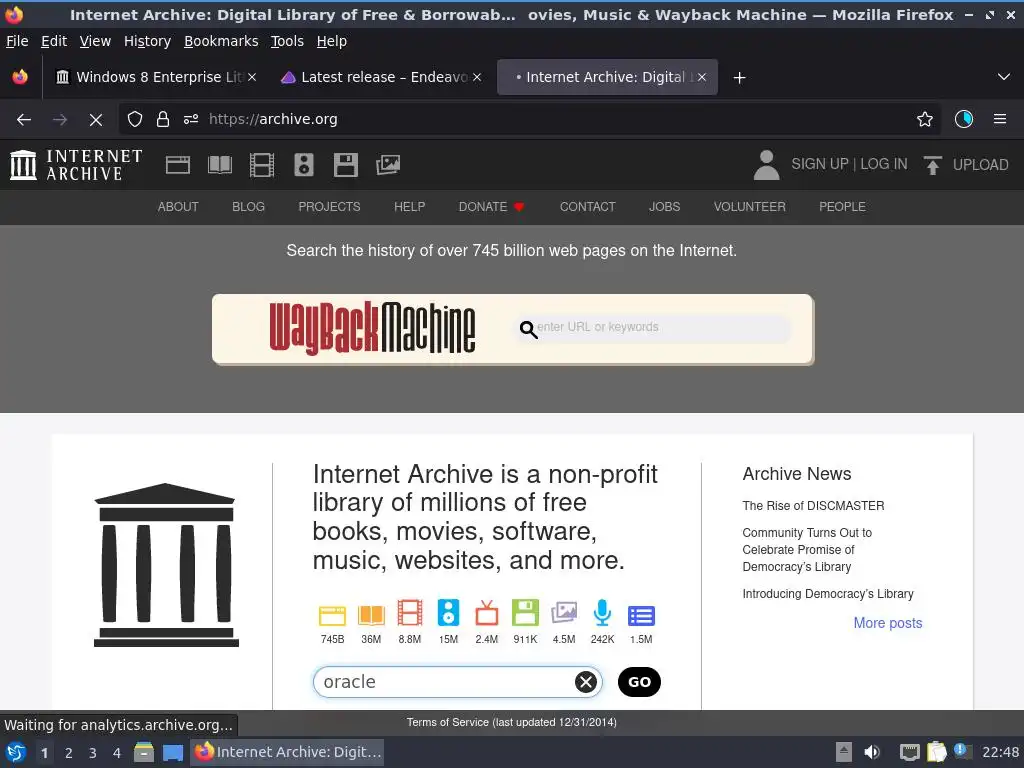Image resolution: width=1024 pixels, height=768 pixels.
Task: Open Introducing Democracy's Library post
Action: tap(827, 594)
